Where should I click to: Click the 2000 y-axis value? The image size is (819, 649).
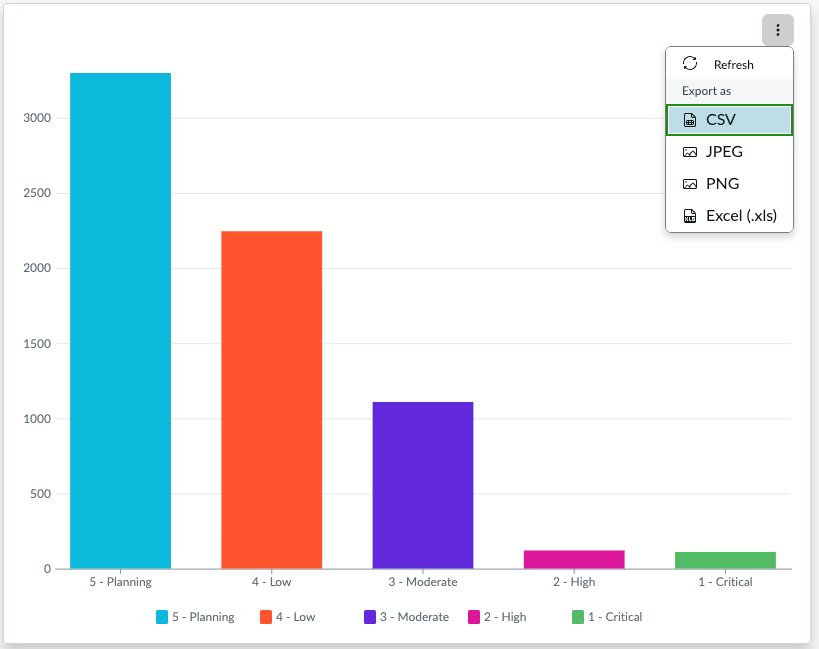point(37,268)
